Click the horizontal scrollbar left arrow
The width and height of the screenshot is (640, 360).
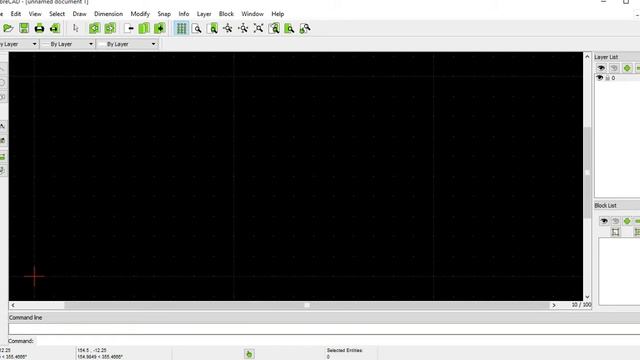click(x=13, y=305)
